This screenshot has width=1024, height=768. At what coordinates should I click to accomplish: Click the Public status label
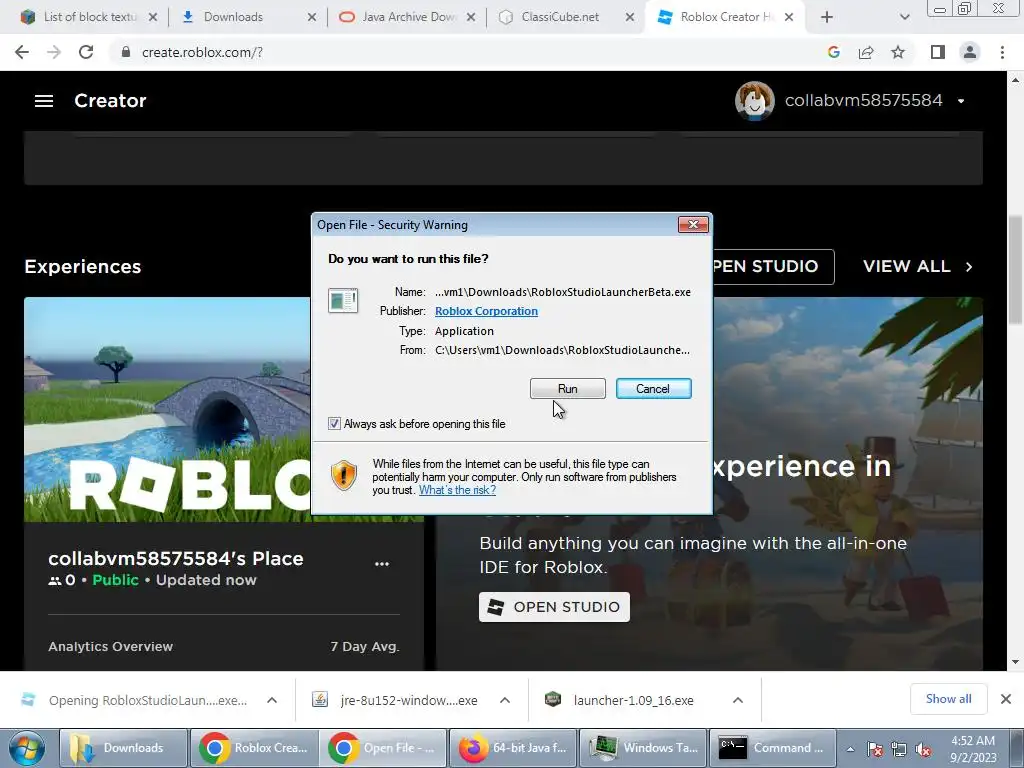click(116, 580)
